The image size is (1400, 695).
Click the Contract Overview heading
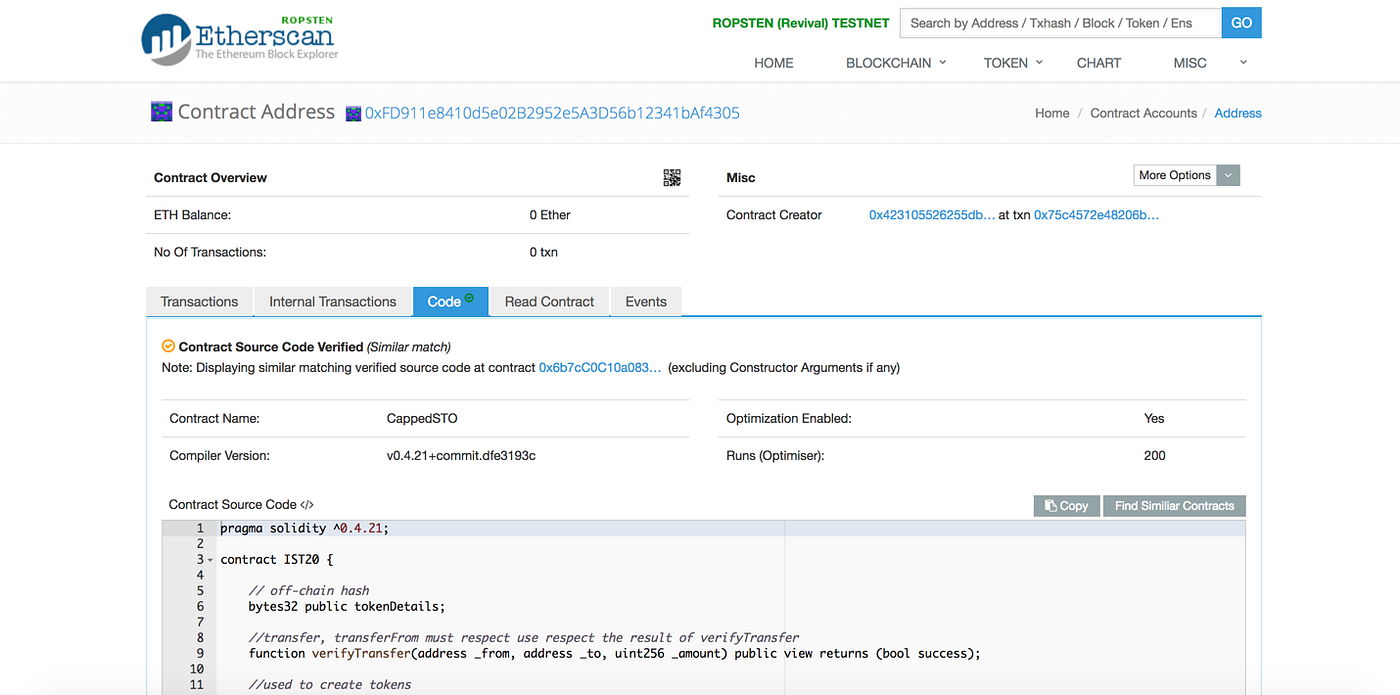click(x=210, y=177)
